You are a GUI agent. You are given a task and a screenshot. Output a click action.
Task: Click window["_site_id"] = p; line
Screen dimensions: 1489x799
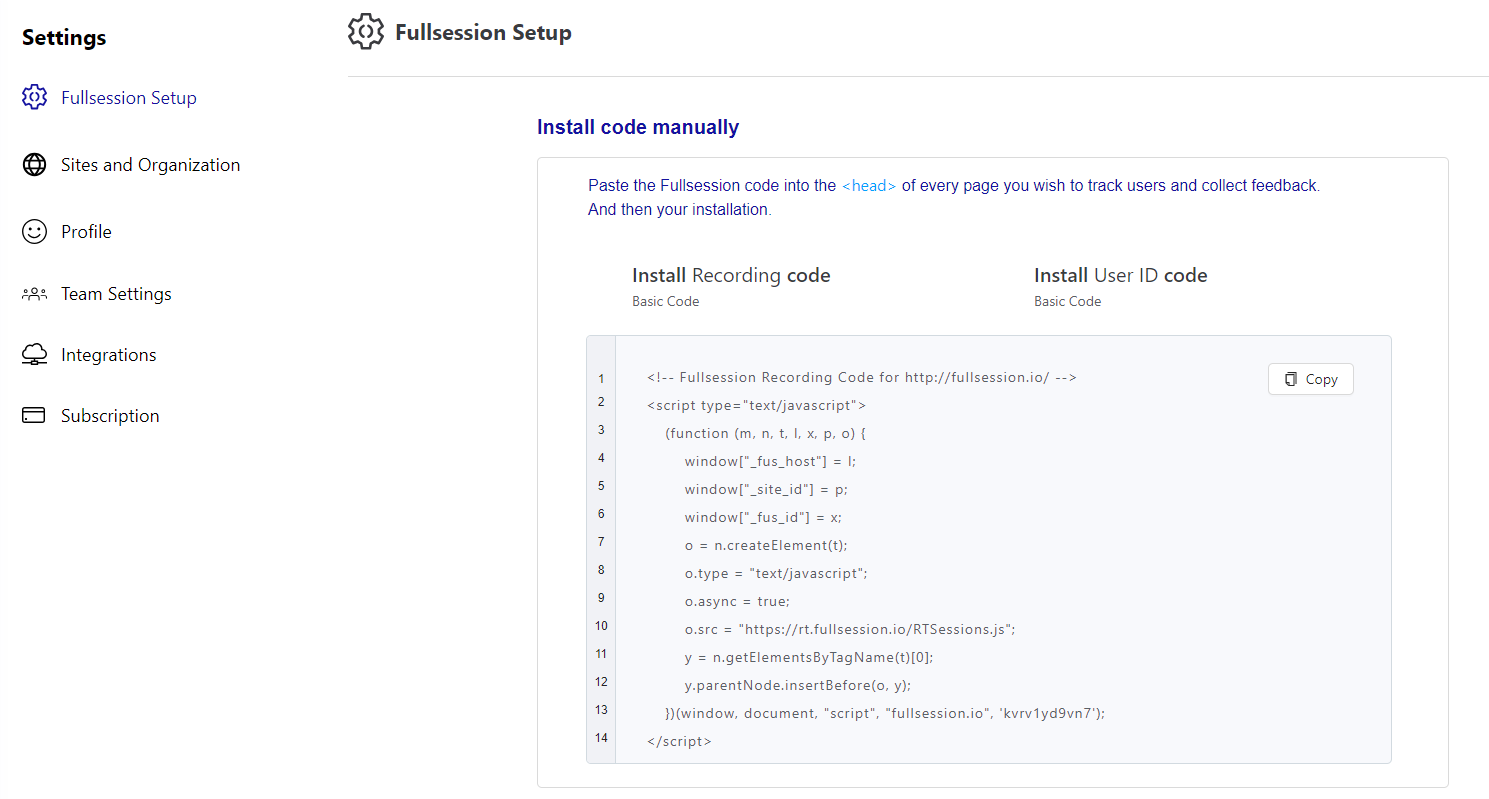766,490
